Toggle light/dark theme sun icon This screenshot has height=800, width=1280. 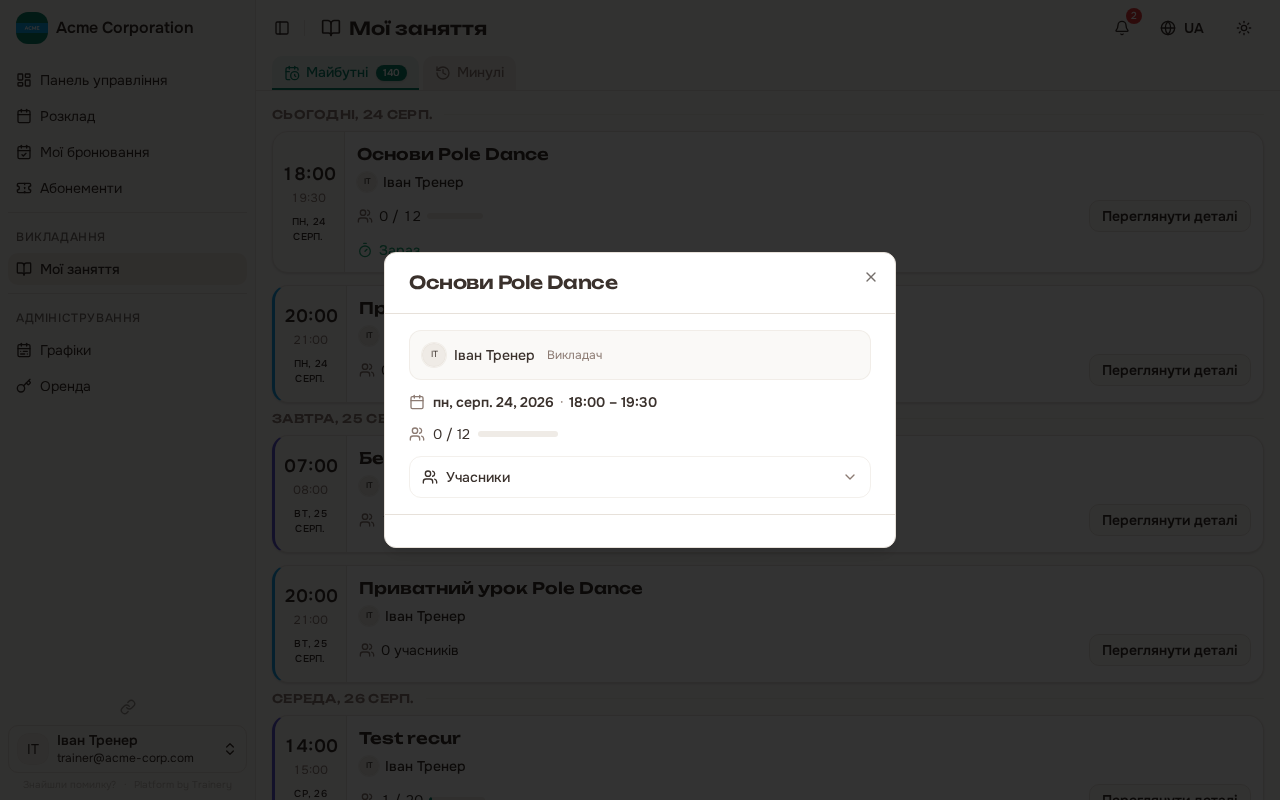pyautogui.click(x=1244, y=28)
